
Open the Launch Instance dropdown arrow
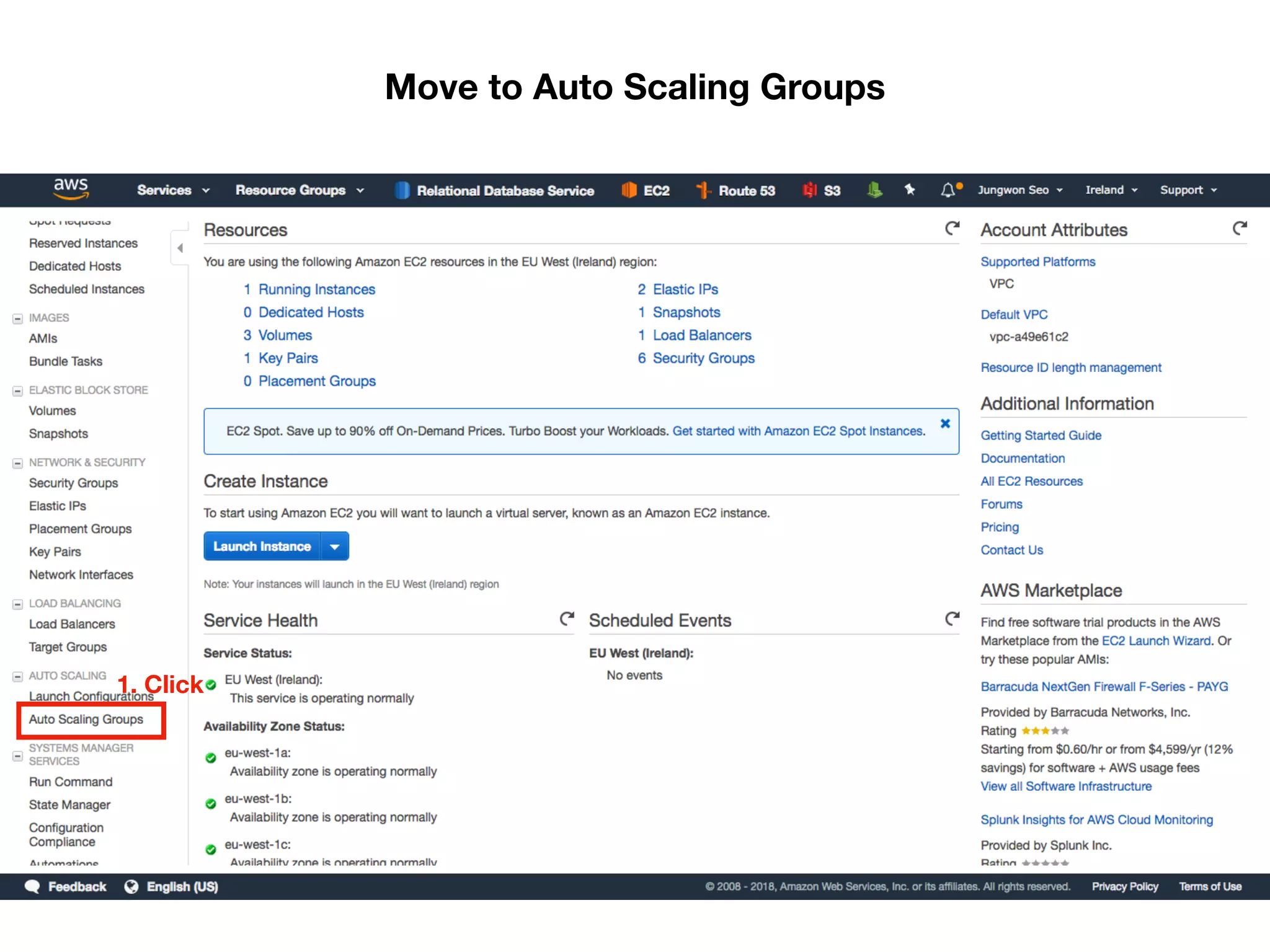tap(335, 547)
